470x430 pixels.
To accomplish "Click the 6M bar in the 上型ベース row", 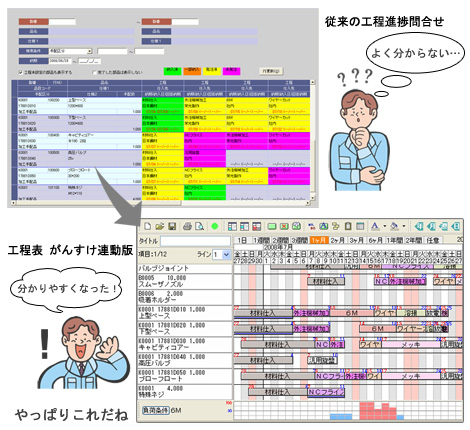I will pos(352,313).
